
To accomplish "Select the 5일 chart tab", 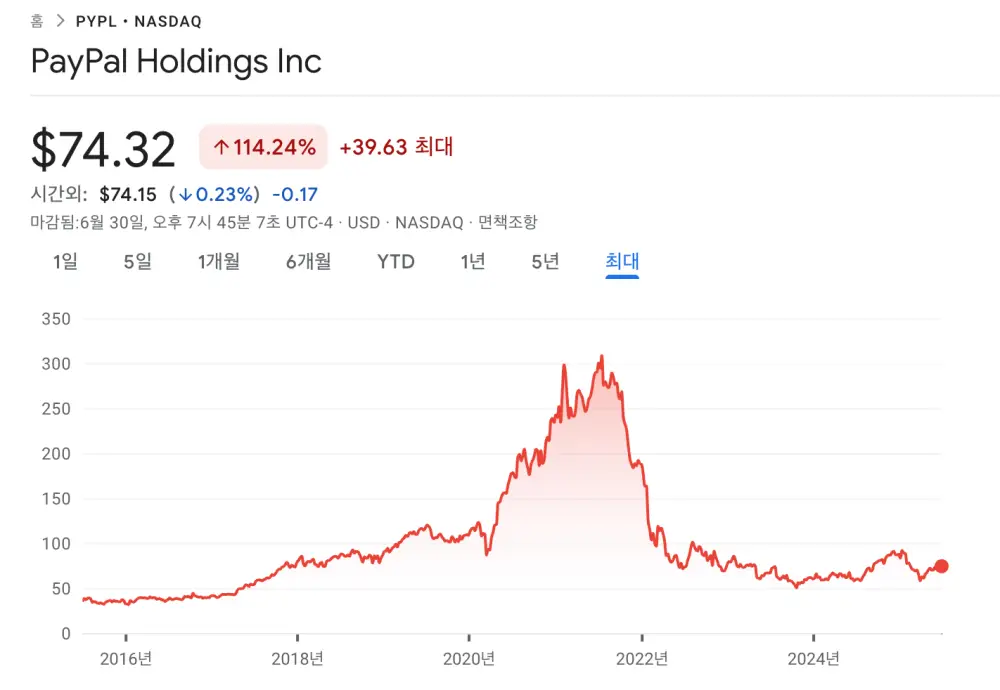I will [x=137, y=262].
